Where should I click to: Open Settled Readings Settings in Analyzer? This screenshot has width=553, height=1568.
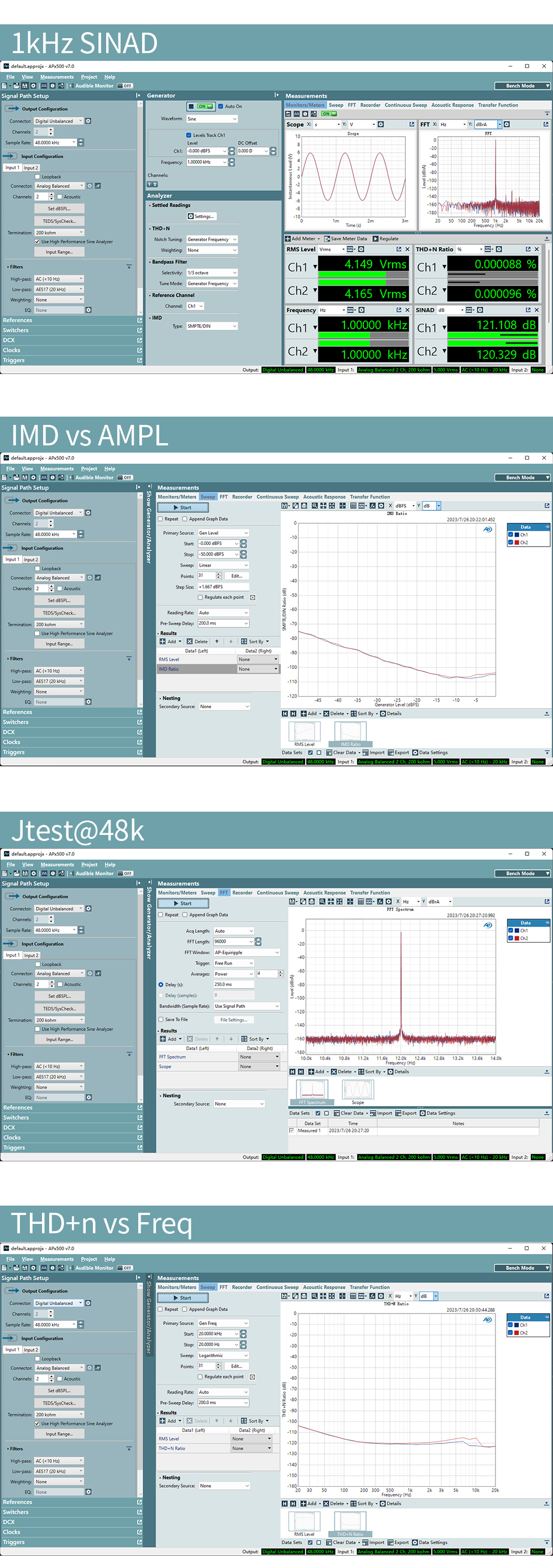coord(201,216)
